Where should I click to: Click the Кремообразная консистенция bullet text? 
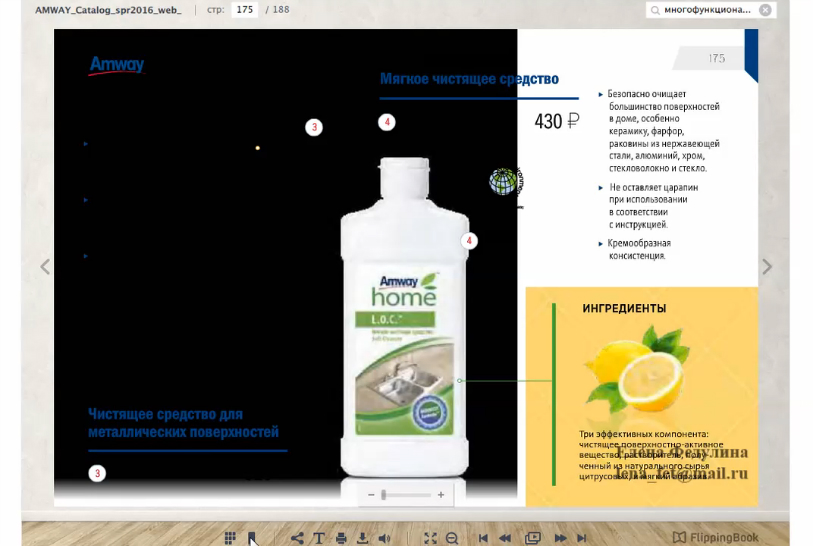point(639,249)
